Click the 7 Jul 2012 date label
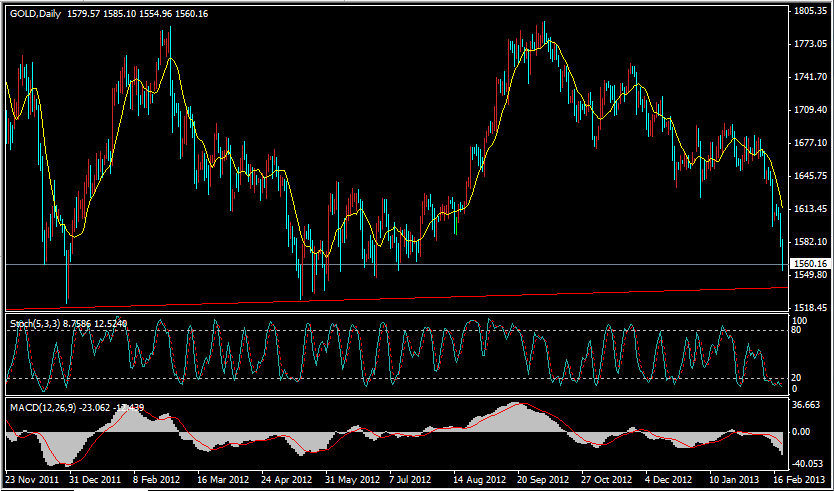 click(x=411, y=480)
